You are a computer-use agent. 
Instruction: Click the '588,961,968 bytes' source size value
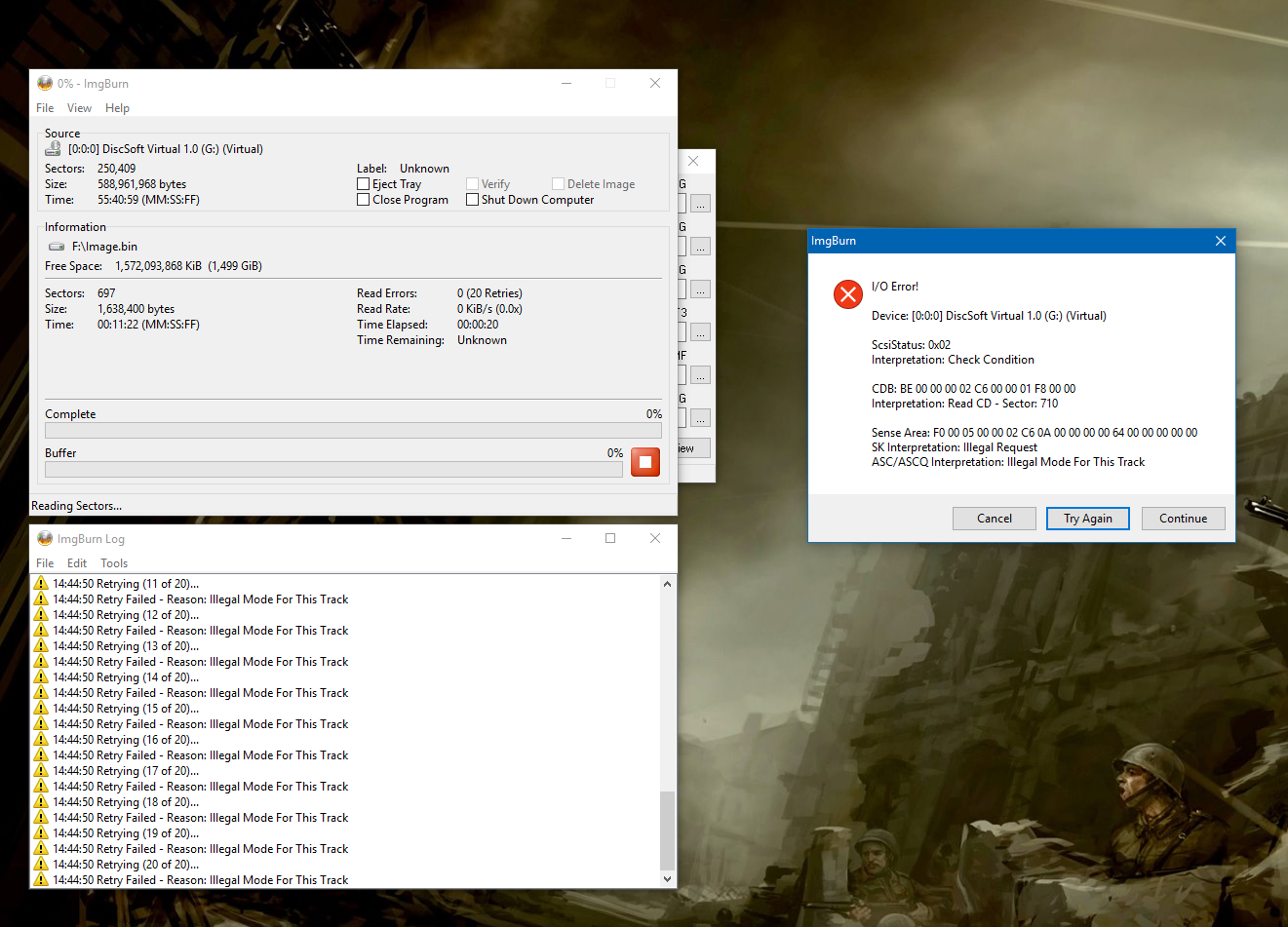(x=141, y=184)
